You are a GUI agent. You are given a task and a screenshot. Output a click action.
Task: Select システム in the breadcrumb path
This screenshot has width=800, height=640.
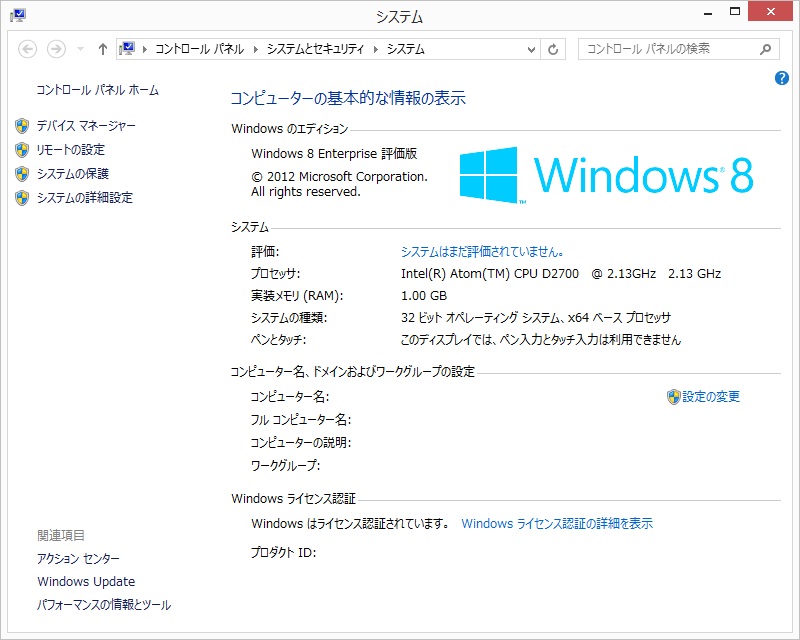click(406, 49)
